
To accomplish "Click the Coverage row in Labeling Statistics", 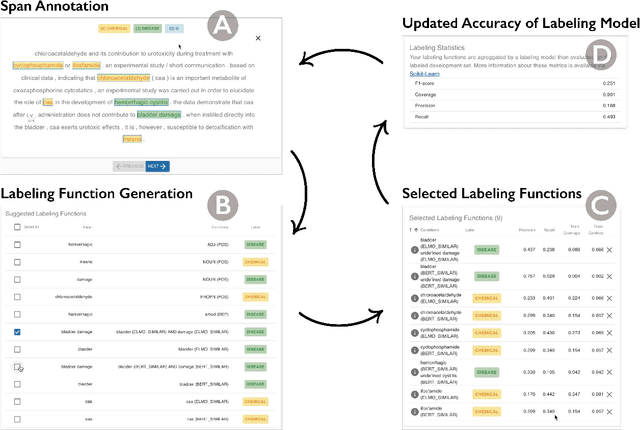I will (x=515, y=94).
